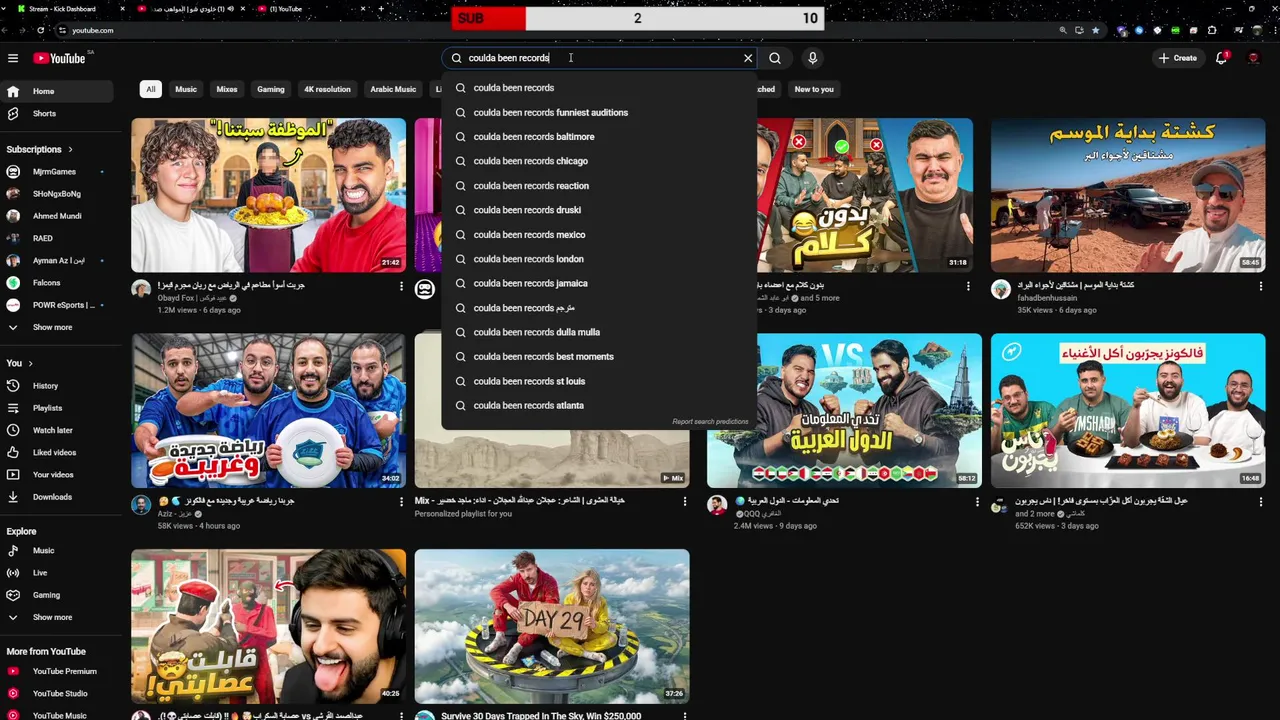This screenshot has height=720, width=1280.
Task: Open the account avatar menu
Action: 1253,58
